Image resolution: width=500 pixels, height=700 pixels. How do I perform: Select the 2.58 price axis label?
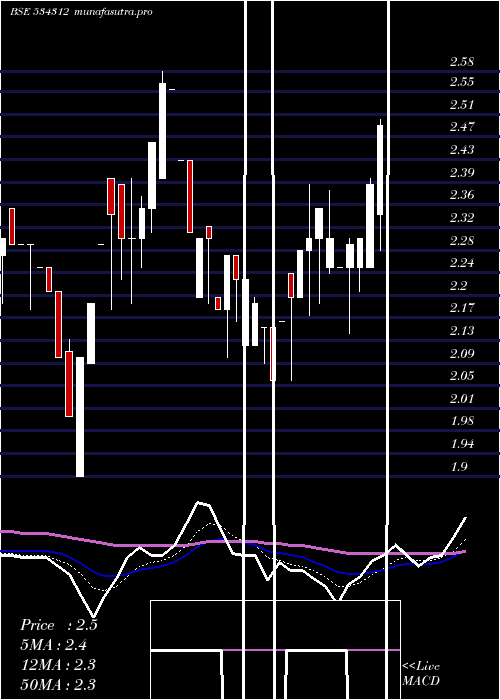coord(462,62)
